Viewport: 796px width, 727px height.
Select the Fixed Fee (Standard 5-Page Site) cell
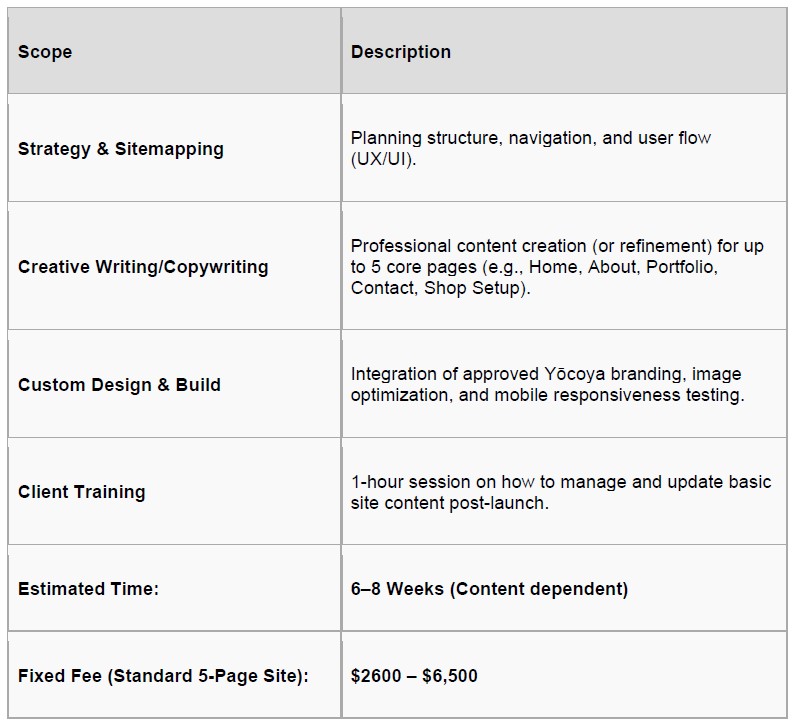[163, 676]
